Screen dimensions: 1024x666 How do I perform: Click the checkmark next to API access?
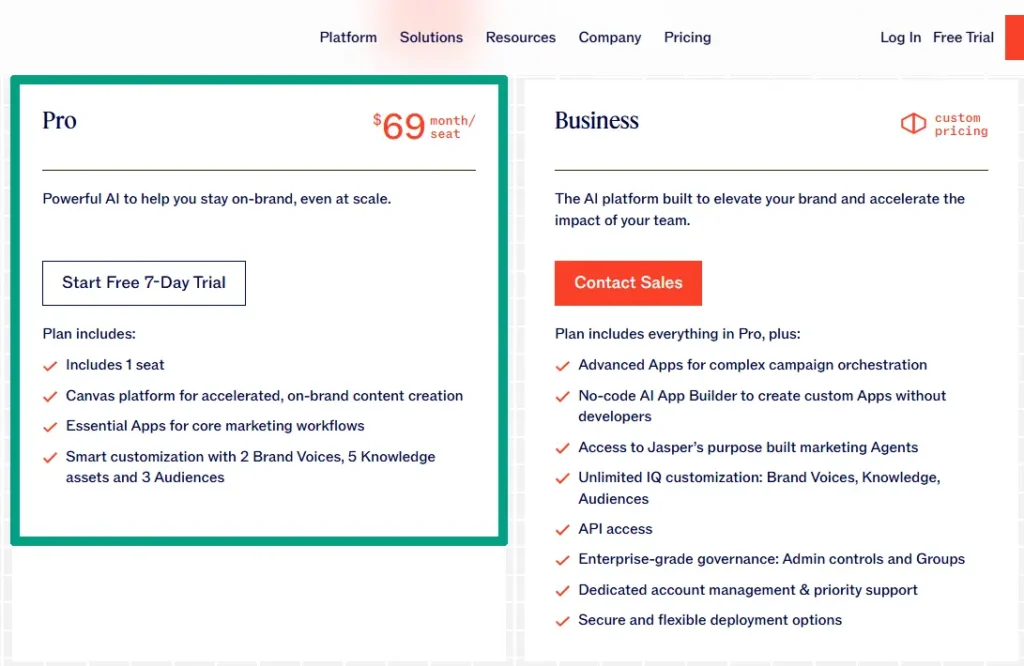coord(562,530)
